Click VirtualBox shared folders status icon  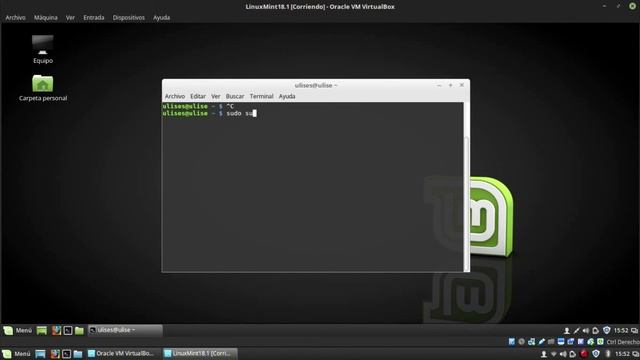tap(551, 341)
